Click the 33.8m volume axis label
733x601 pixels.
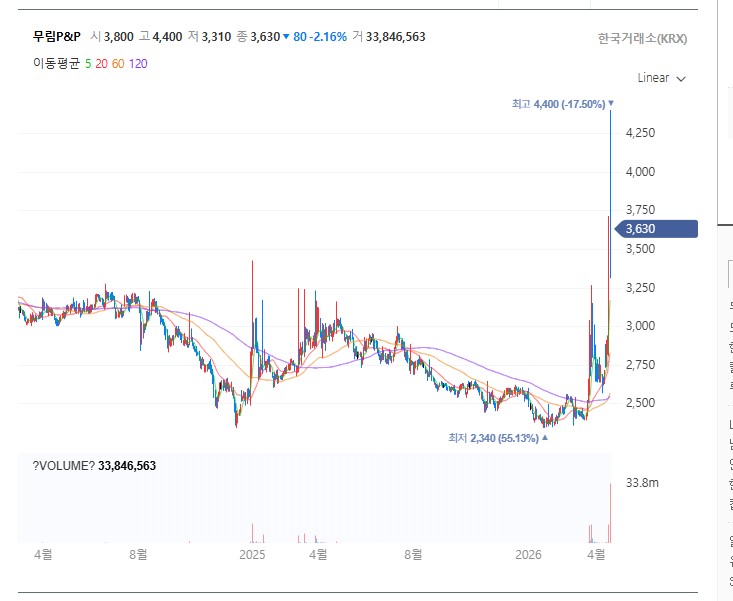(642, 483)
